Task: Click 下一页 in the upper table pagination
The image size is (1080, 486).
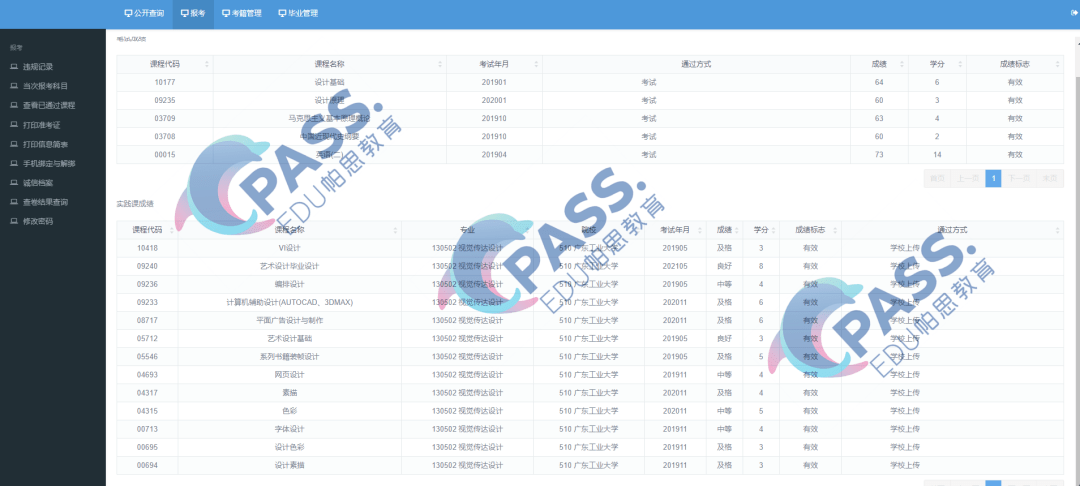Action: [1018, 179]
